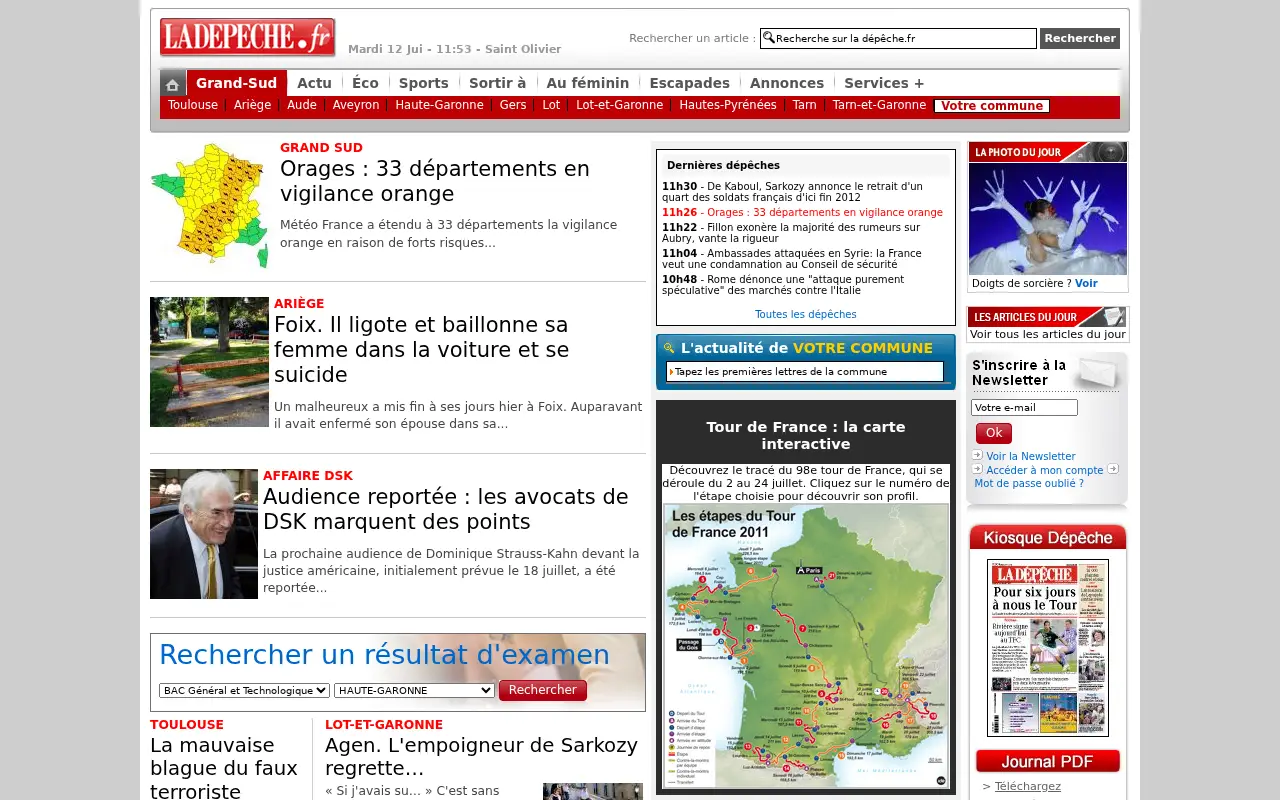Open the Orages vigilance orange headline
The height and width of the screenshot is (800, 1280).
point(435,181)
